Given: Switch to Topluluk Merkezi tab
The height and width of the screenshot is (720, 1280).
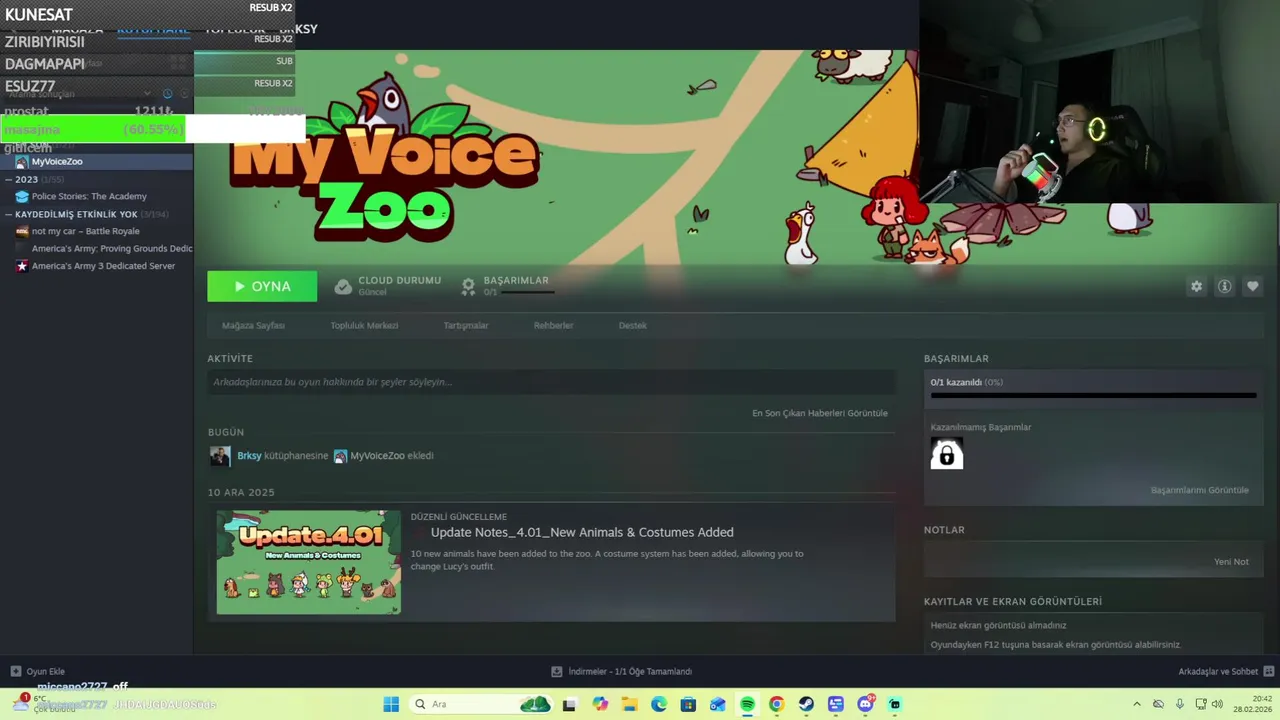Looking at the screenshot, I should coord(364,325).
